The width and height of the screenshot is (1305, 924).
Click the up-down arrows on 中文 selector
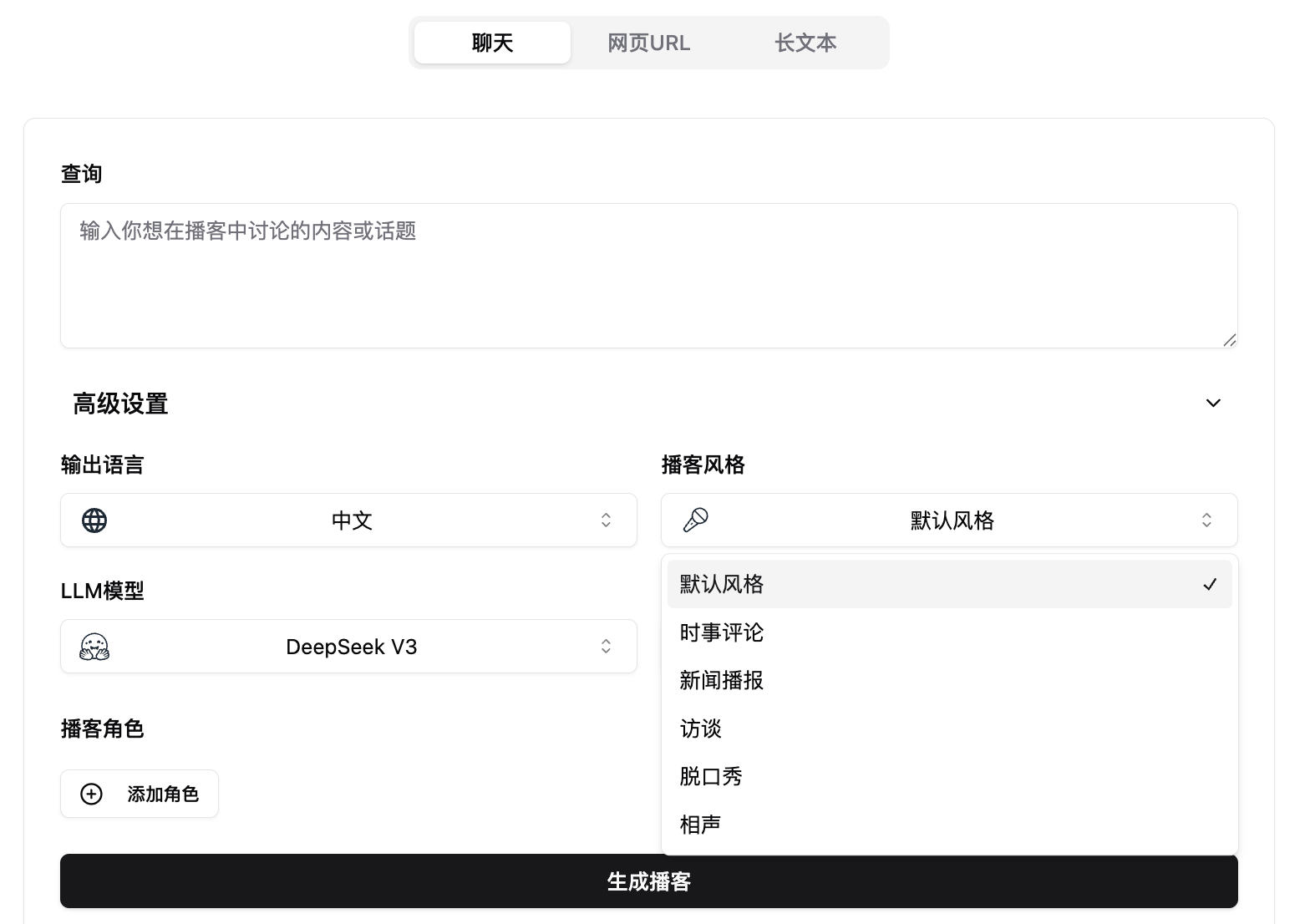pos(606,520)
